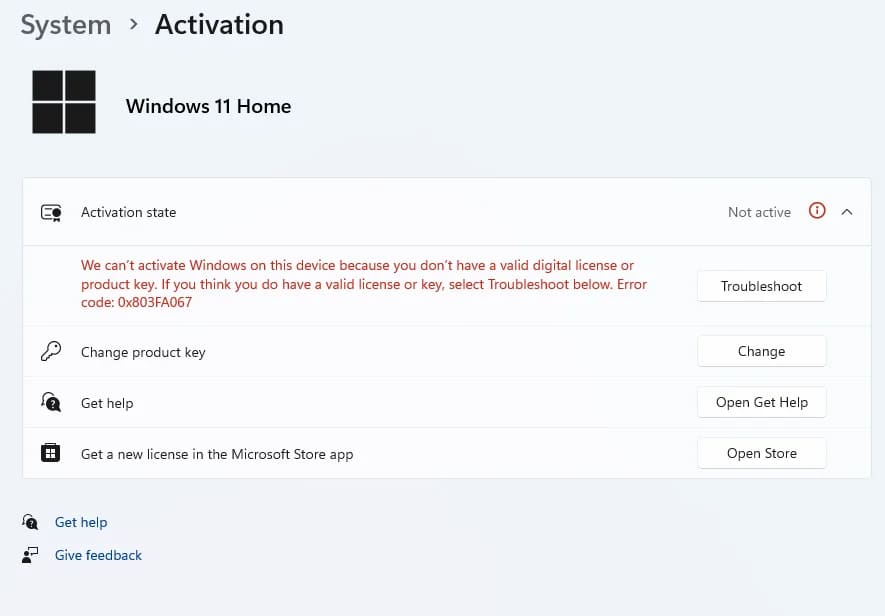Select the Activation breadcrumb title
885x616 pixels.
coord(220,25)
